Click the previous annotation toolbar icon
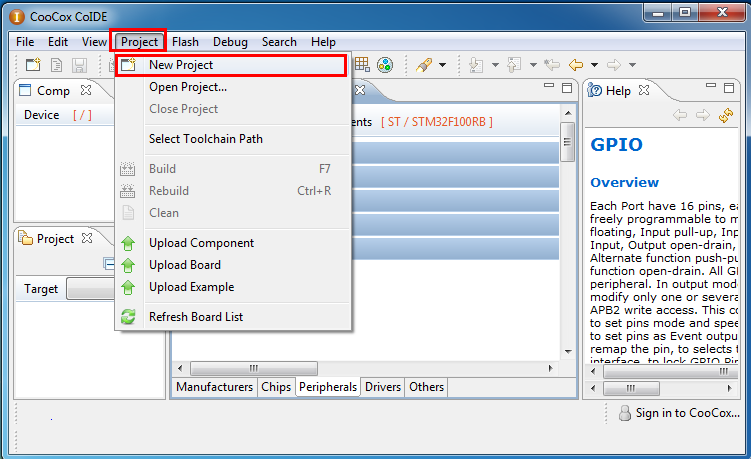The image size is (751, 459). pos(514,65)
